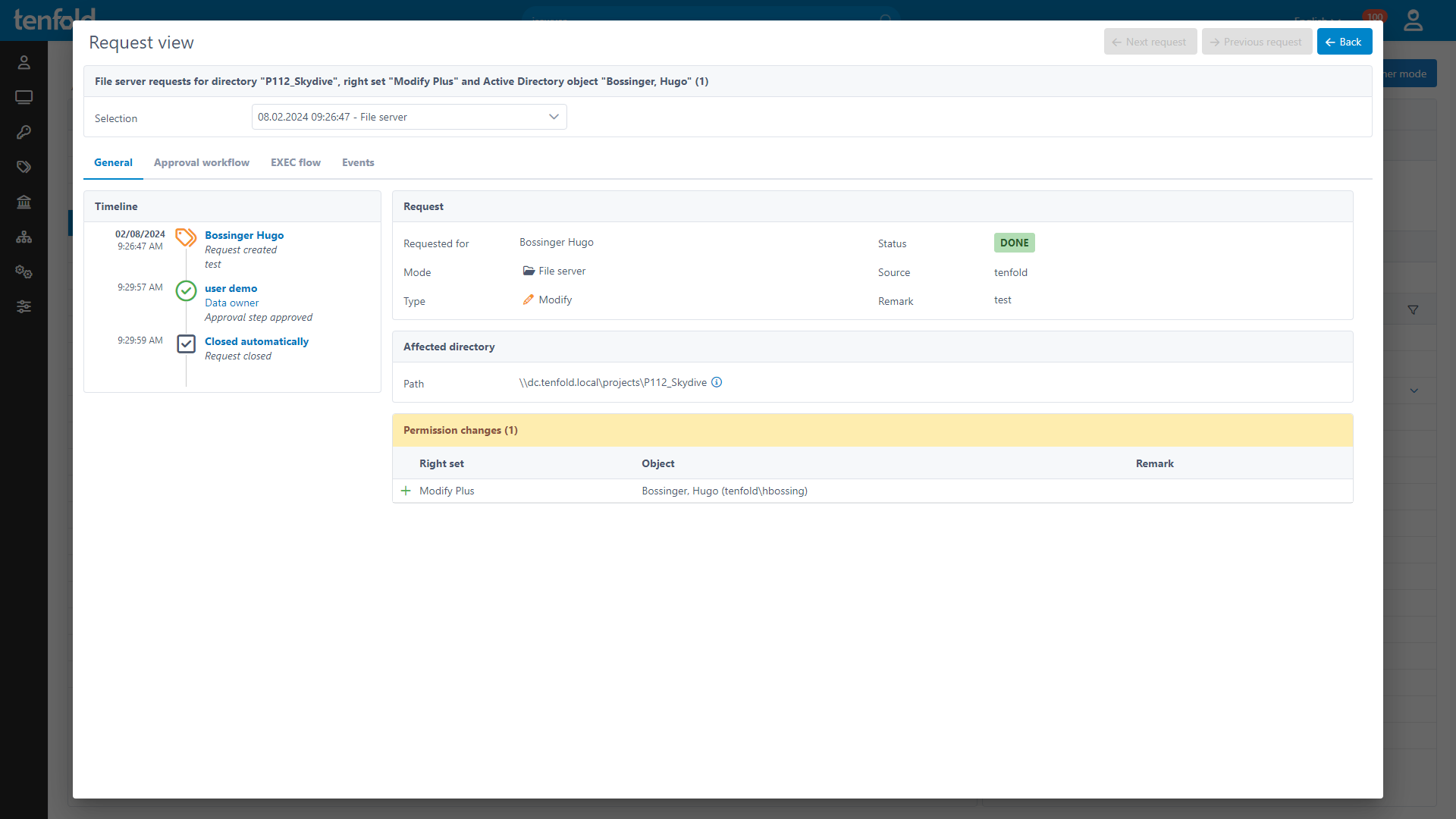Click the info icon beside directory path
Screen dimensions: 1456x819
pyautogui.click(x=717, y=382)
